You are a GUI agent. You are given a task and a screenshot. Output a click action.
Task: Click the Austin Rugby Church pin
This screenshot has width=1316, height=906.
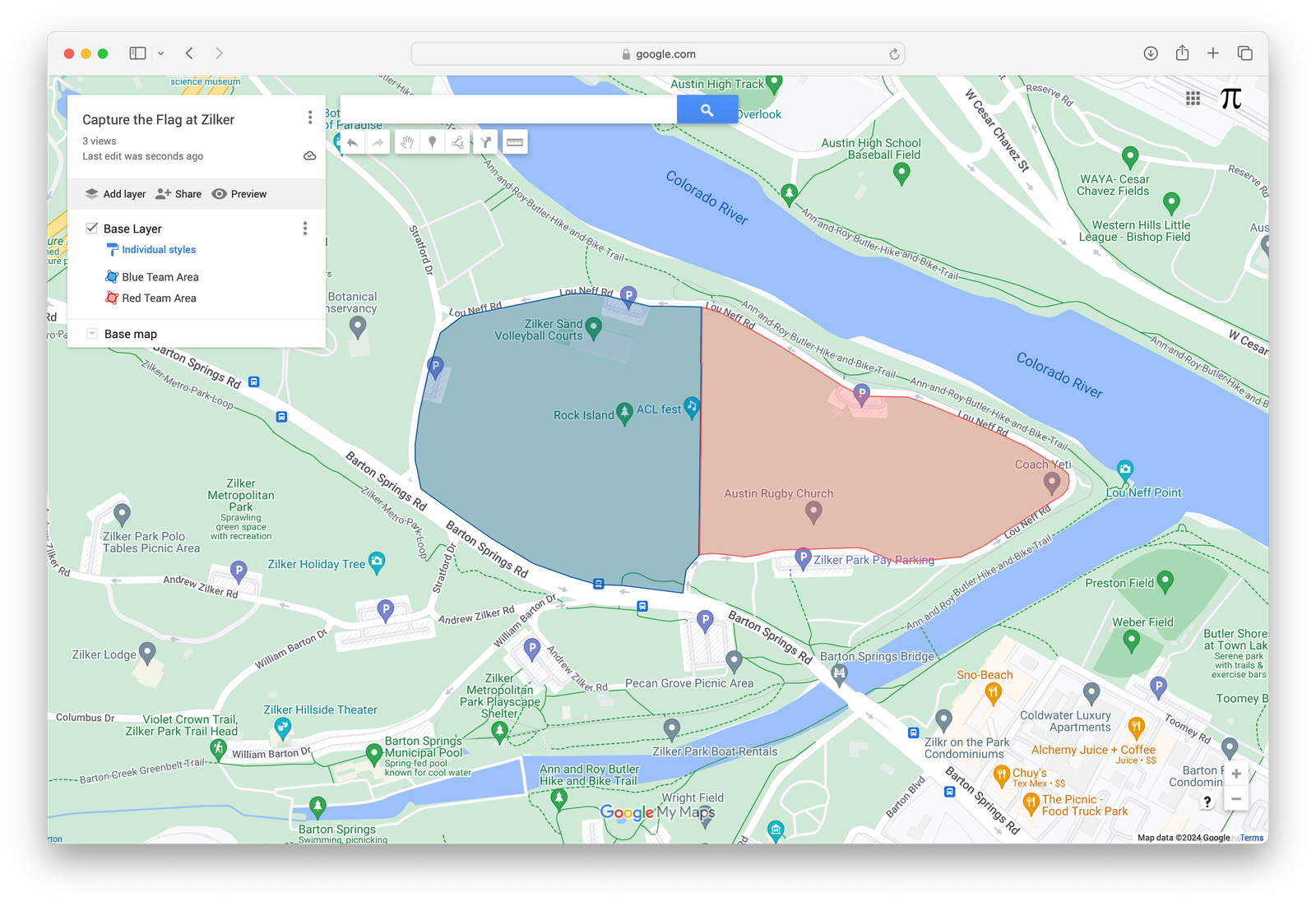tap(813, 513)
